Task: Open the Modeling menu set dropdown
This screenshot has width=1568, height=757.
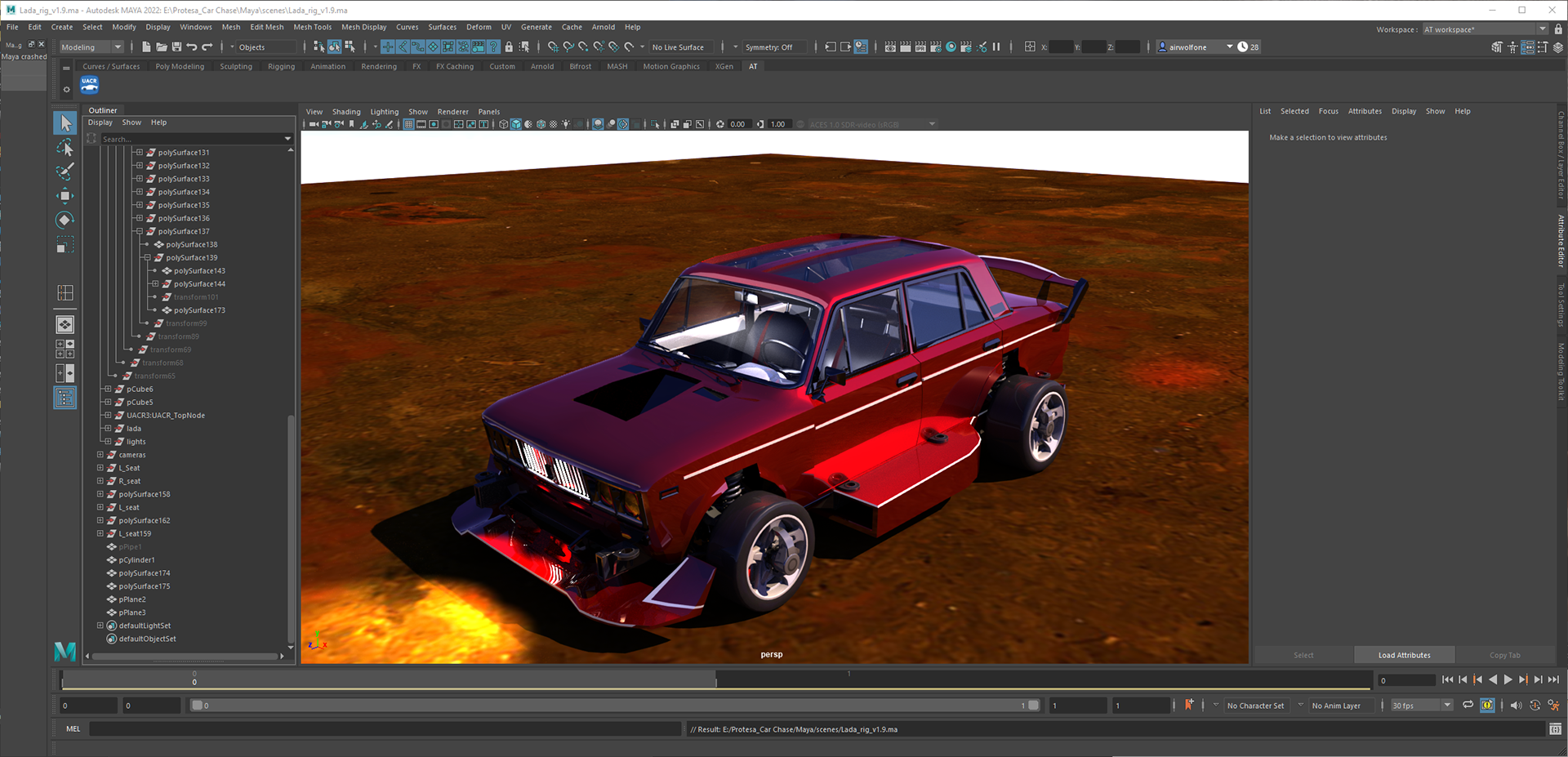Action: point(91,47)
